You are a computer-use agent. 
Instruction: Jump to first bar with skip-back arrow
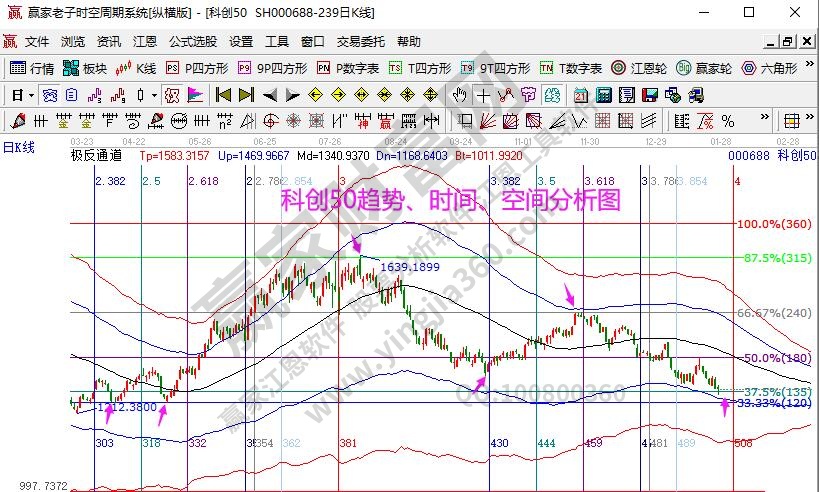coord(223,95)
